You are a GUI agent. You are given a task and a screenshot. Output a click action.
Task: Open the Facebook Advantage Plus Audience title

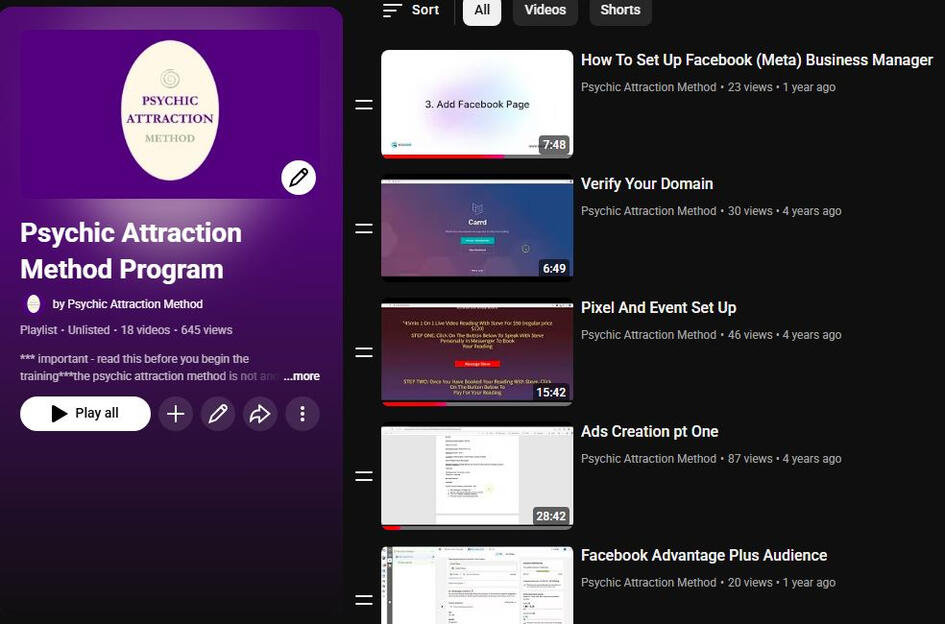tap(704, 555)
